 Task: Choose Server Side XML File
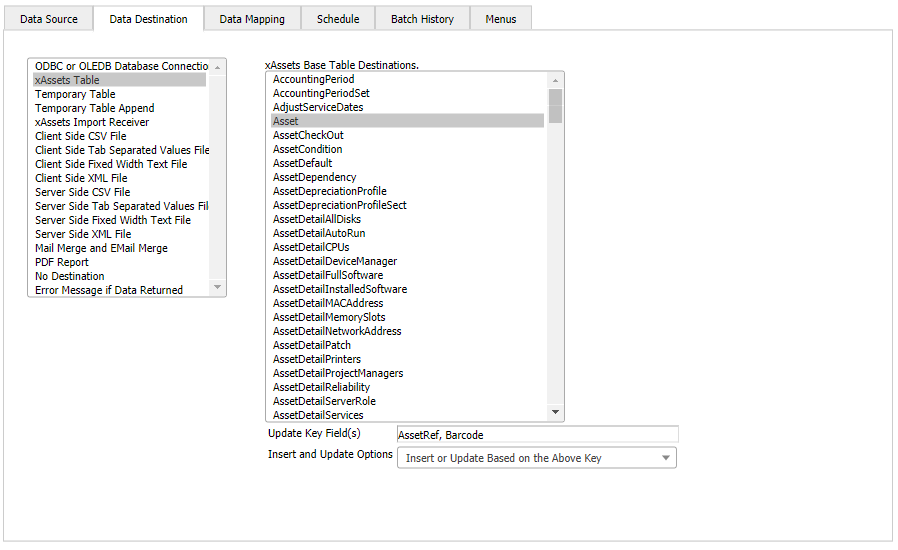120,234
